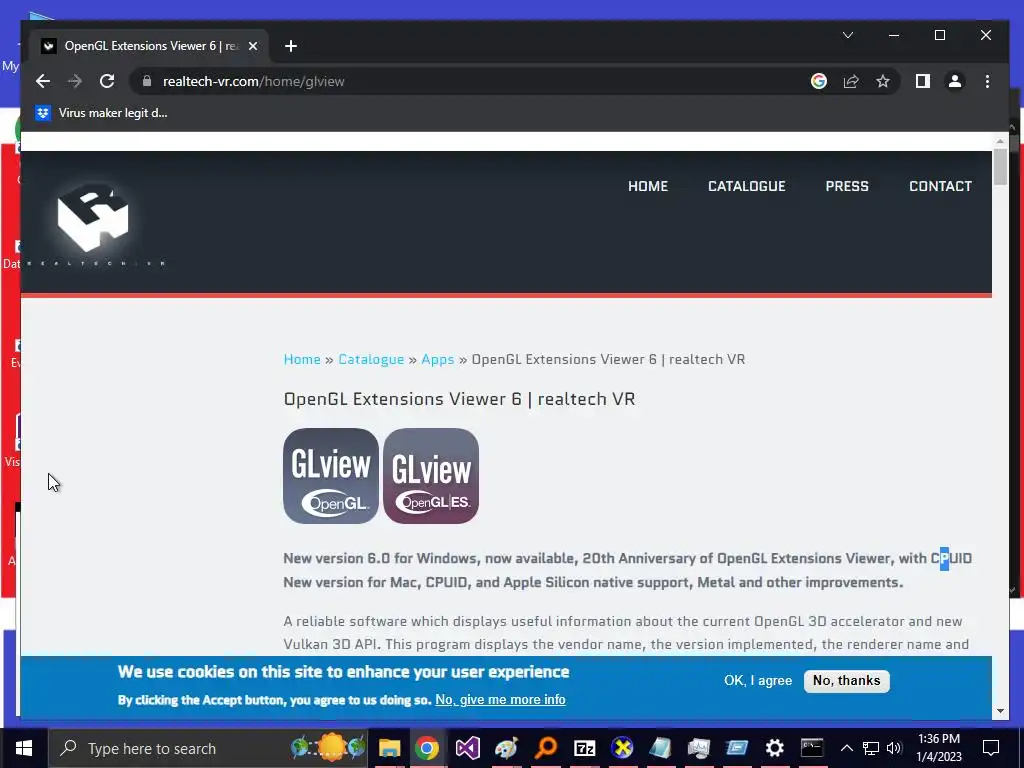The image size is (1024, 768).
Task: Click the page vertical scrollbar thumb
Action: [x=1000, y=167]
